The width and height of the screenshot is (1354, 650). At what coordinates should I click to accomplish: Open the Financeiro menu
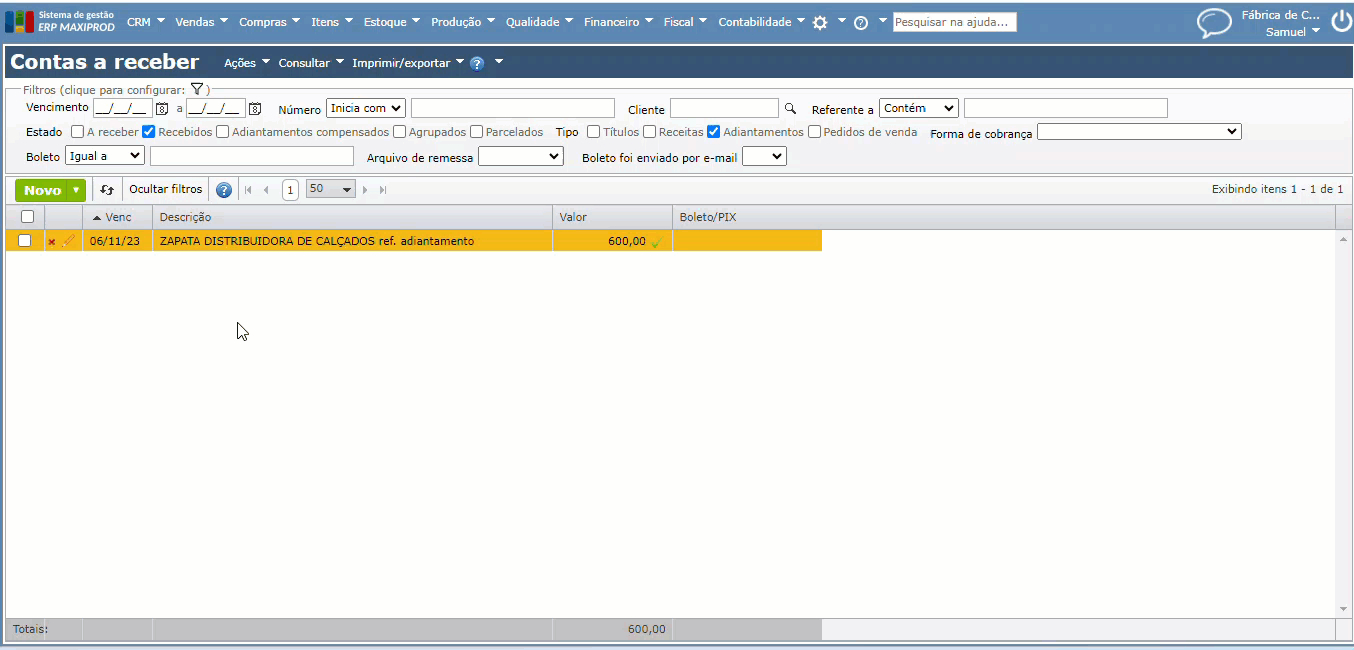point(619,22)
